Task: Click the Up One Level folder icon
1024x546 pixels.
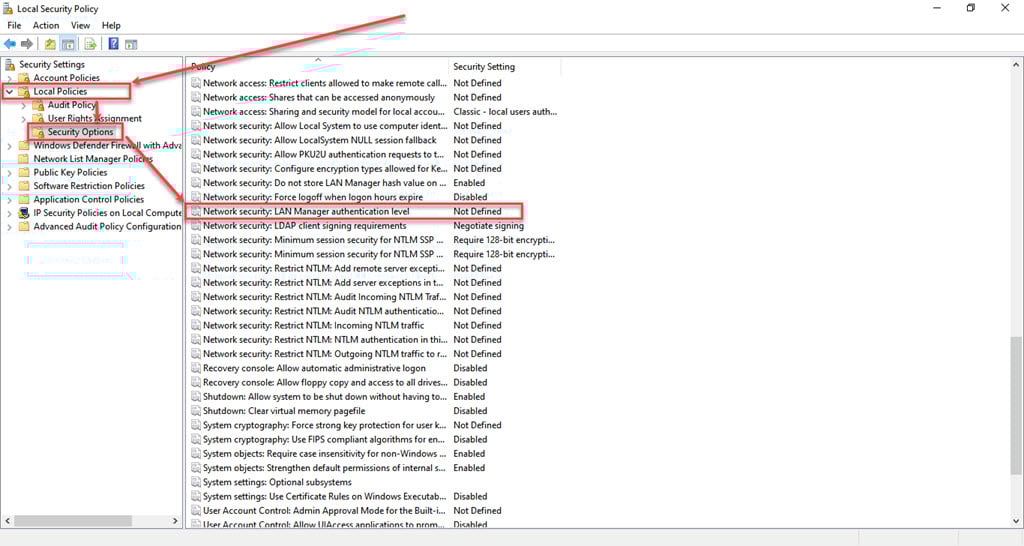Action: coord(50,44)
